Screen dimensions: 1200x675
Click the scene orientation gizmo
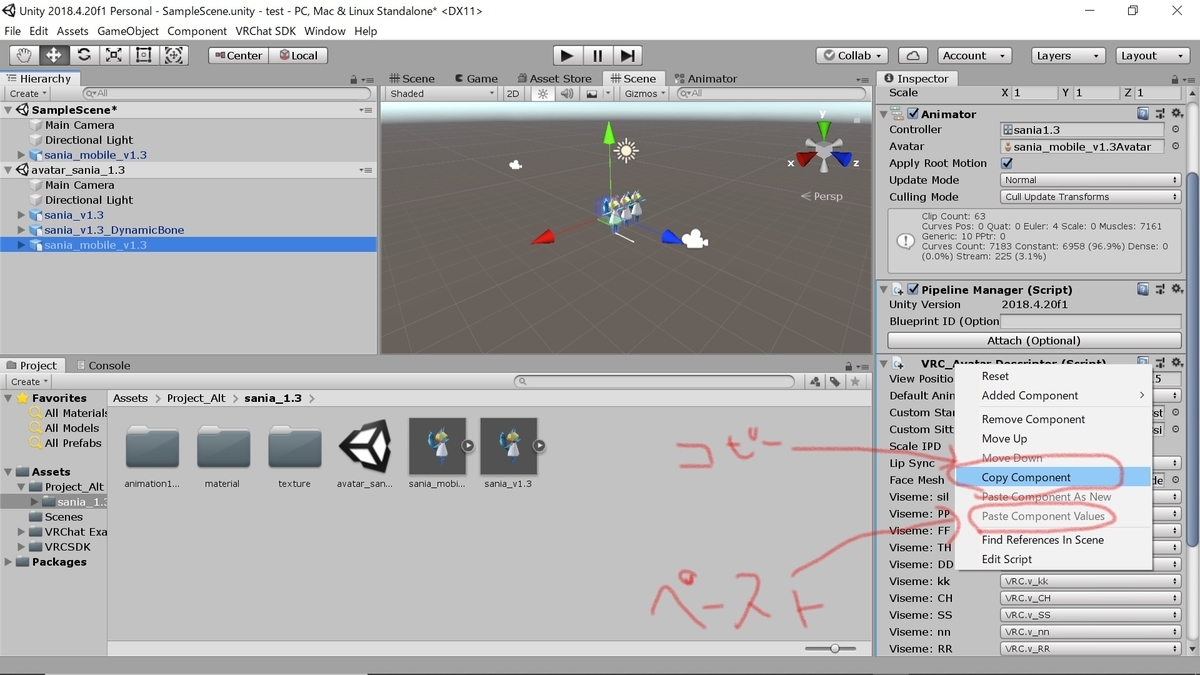[x=823, y=149]
